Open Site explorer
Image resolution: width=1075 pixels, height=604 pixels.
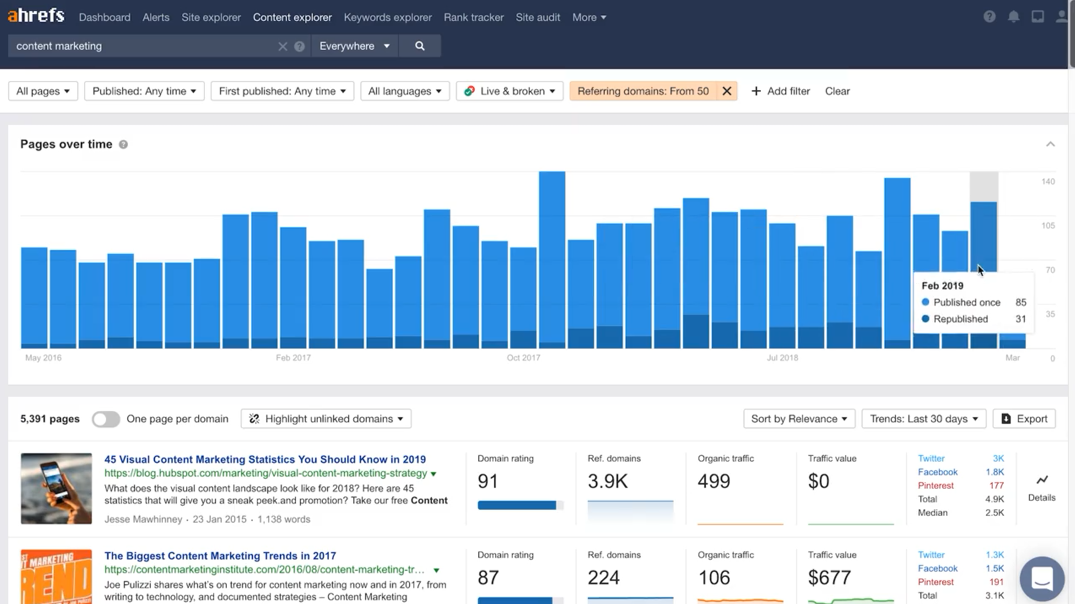tap(211, 17)
